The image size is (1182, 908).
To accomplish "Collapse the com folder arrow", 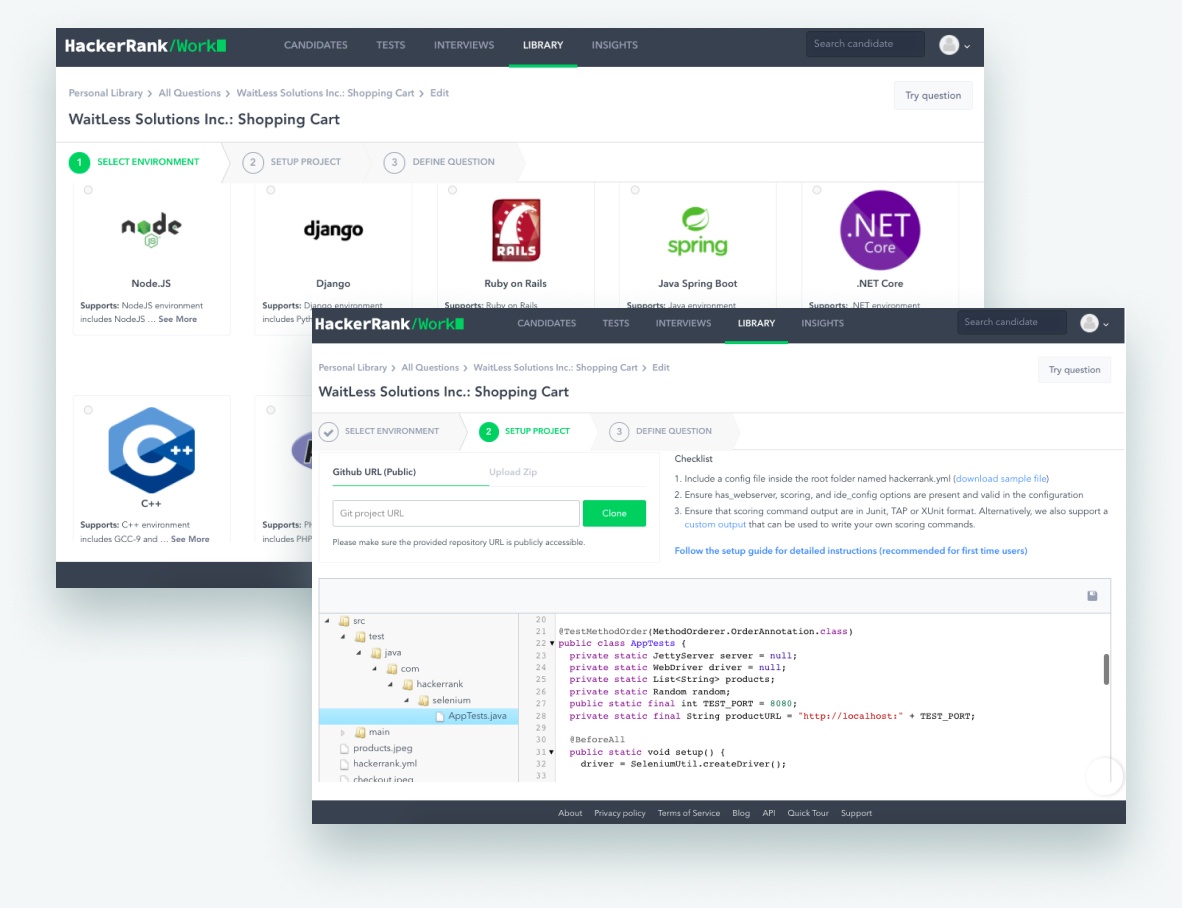I will click(375, 668).
